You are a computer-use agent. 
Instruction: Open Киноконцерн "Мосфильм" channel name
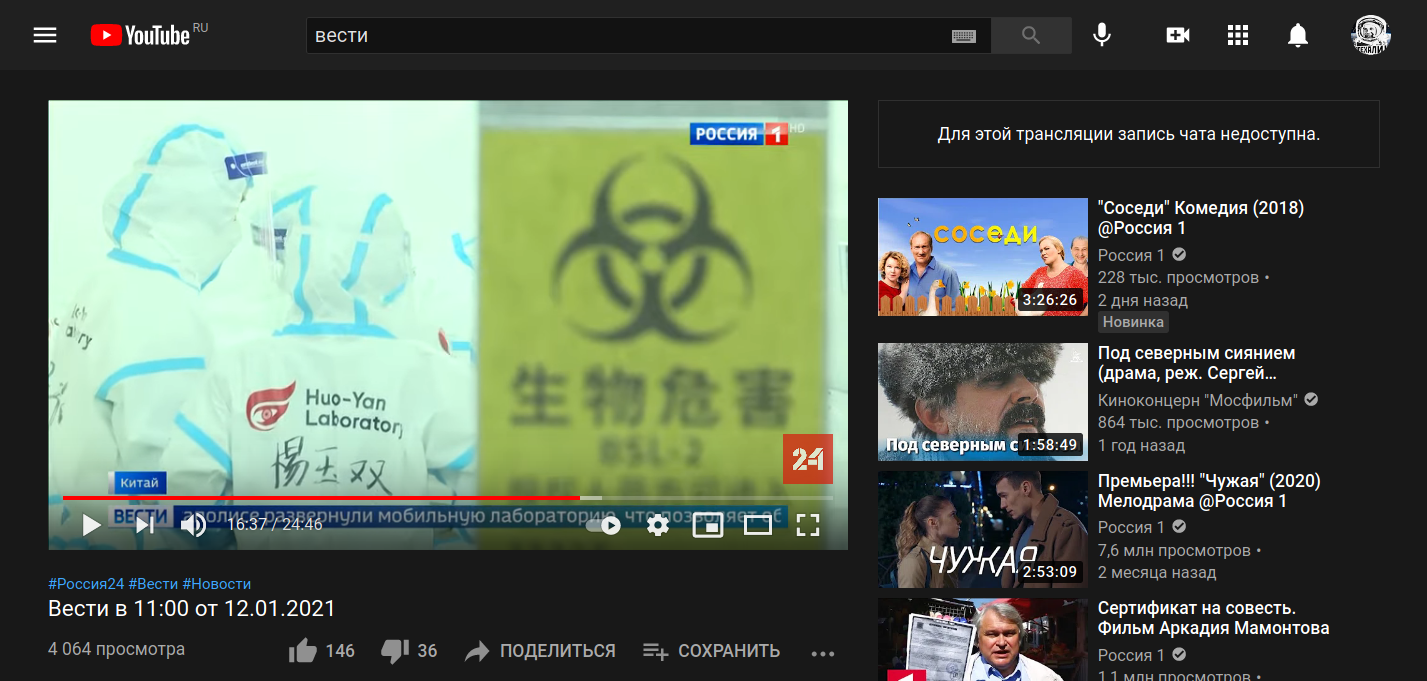tap(1198, 400)
